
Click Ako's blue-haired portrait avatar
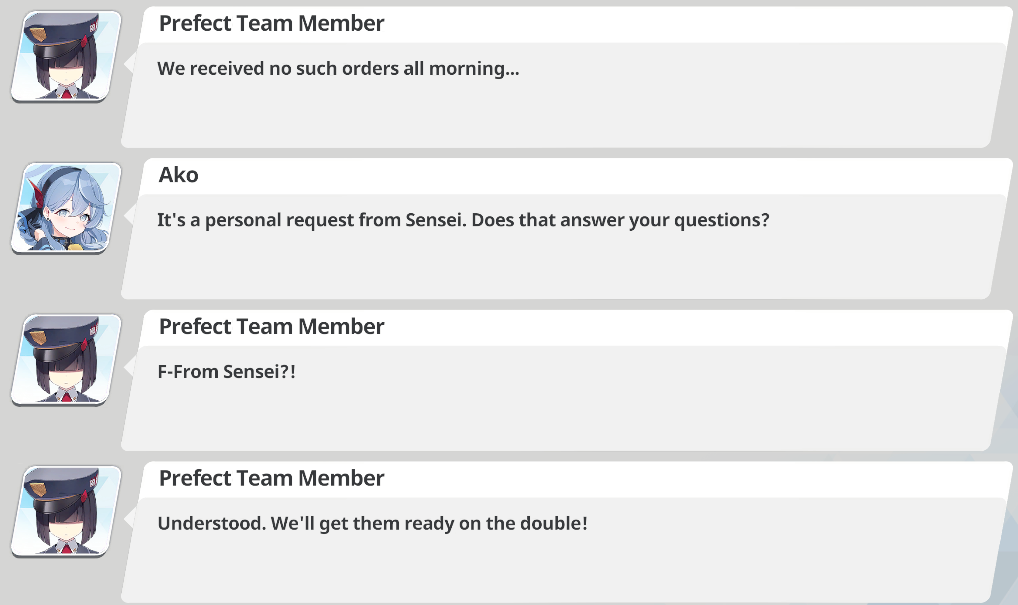[66, 208]
